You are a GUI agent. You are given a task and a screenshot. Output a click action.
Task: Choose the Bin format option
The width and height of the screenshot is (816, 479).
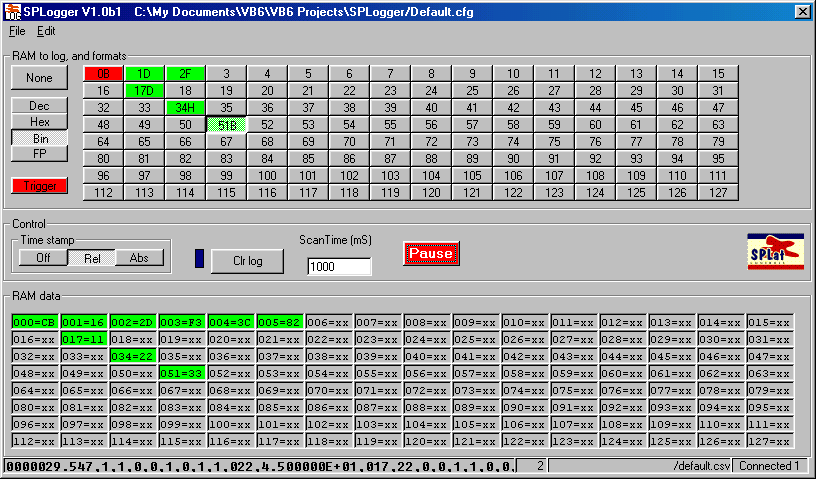click(40, 138)
